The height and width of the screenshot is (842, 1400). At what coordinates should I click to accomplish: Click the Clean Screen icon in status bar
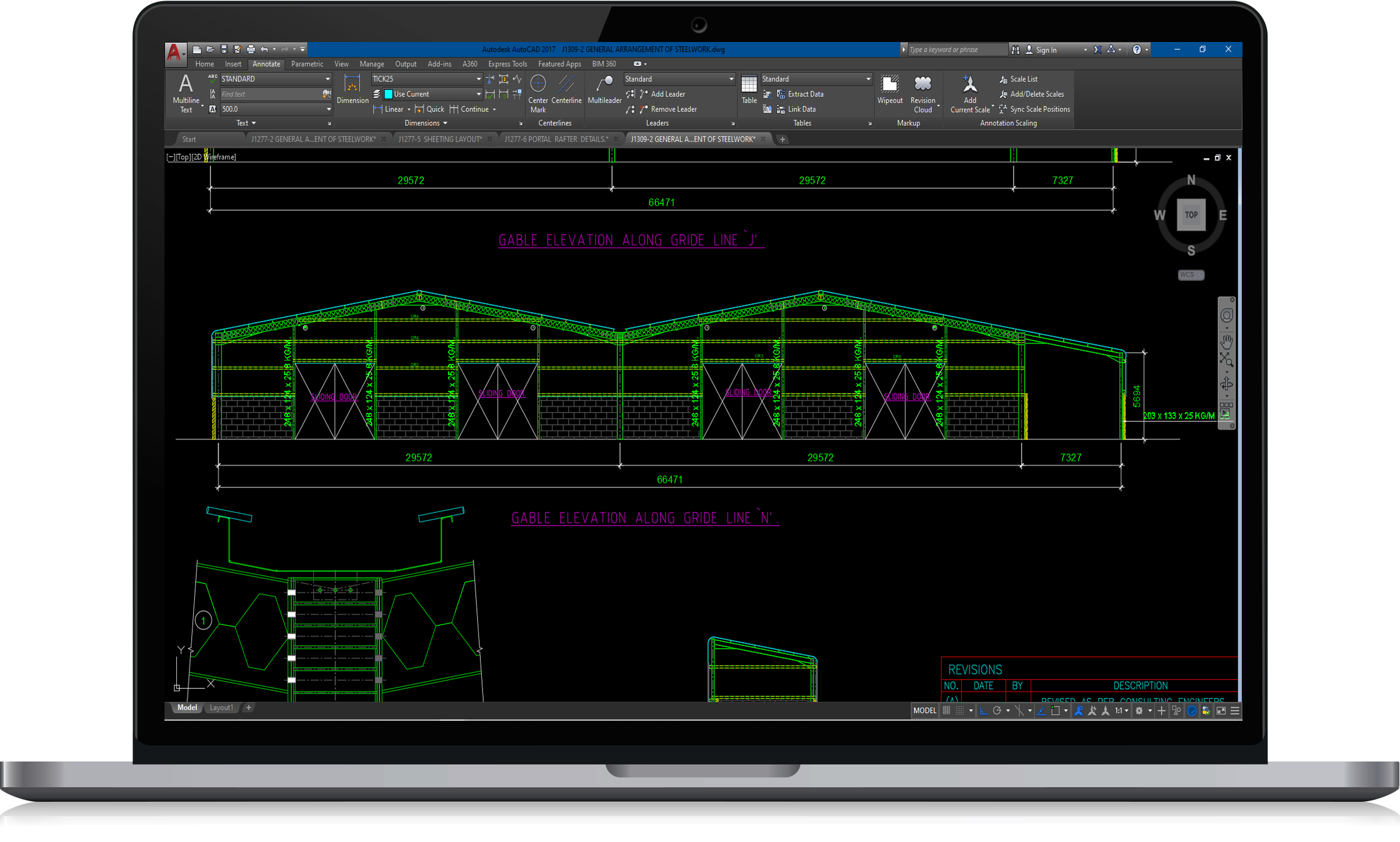(1220, 710)
